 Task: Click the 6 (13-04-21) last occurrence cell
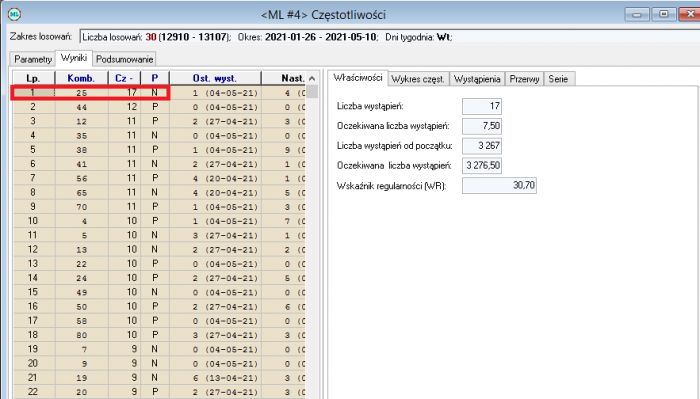click(x=215, y=378)
